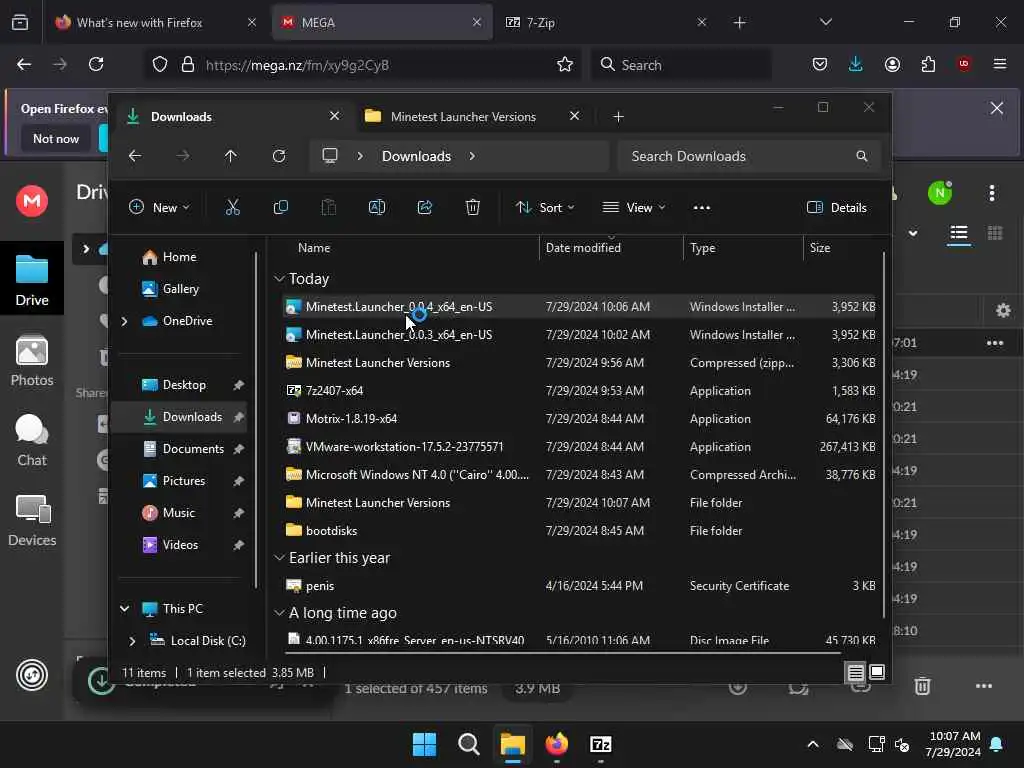This screenshot has width=1024, height=768.
Task: Click the MEGA account avatar N
Action: (x=940, y=193)
